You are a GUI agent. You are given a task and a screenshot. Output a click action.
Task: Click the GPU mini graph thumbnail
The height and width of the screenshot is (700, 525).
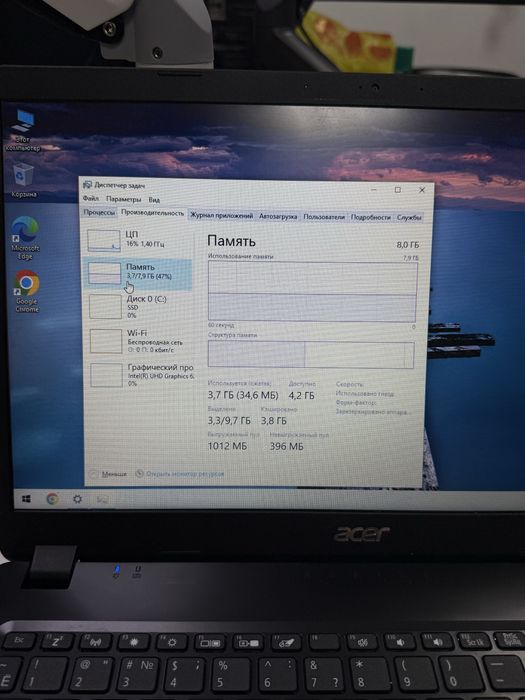point(106,375)
